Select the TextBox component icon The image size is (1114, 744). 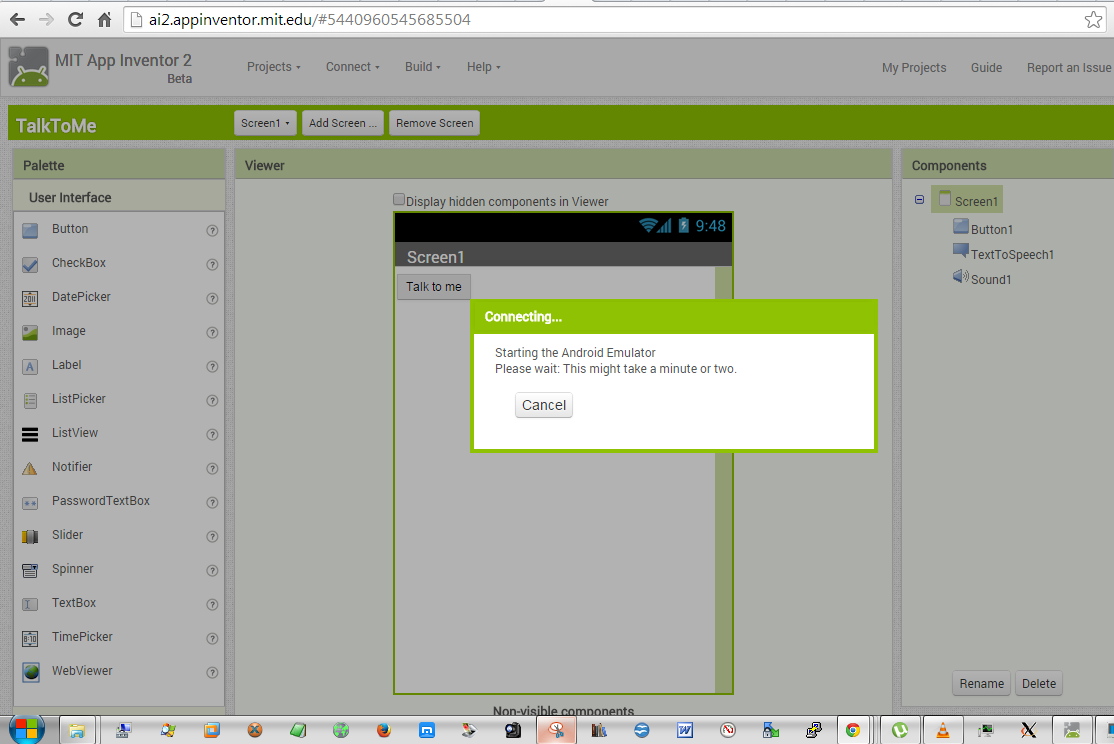[x=30, y=604]
